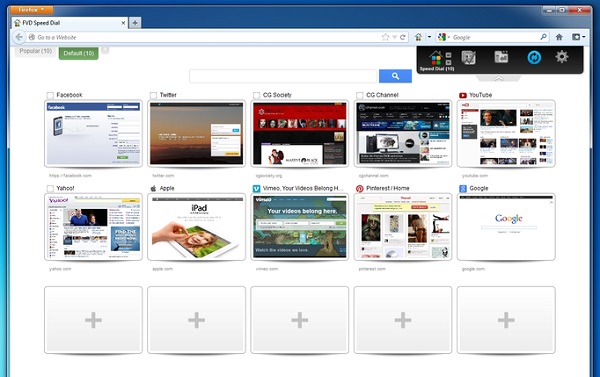The height and width of the screenshot is (377, 600).
Task: Open the Speed Dial (10) home icon
Action: 435,58
